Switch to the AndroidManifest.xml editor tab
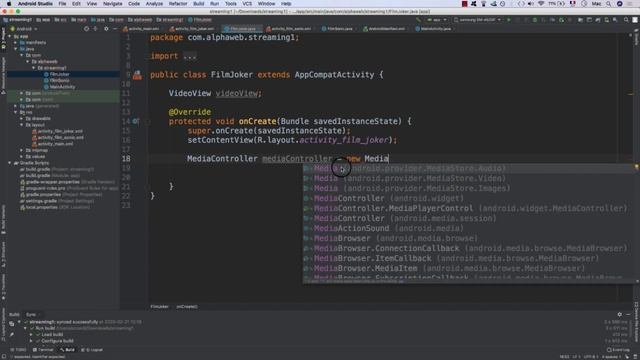 (x=384, y=29)
